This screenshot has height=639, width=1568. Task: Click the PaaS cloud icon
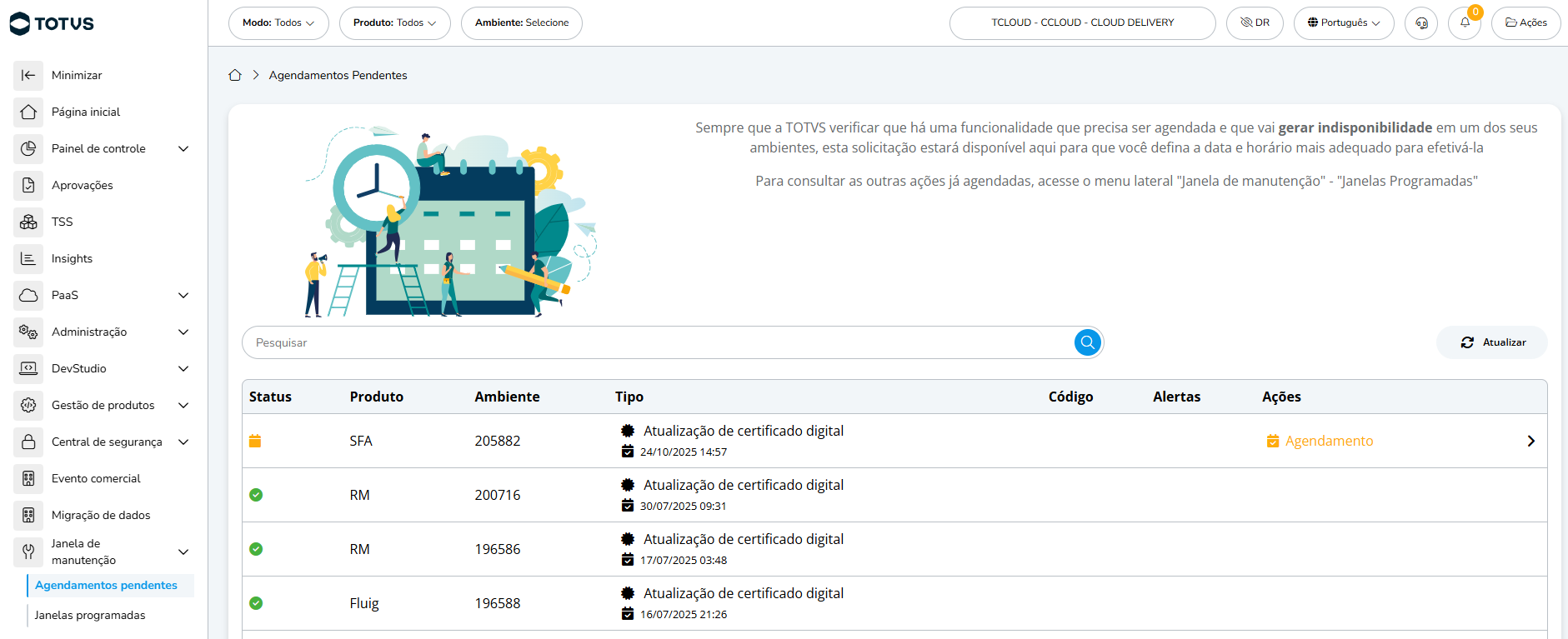pyautogui.click(x=28, y=295)
